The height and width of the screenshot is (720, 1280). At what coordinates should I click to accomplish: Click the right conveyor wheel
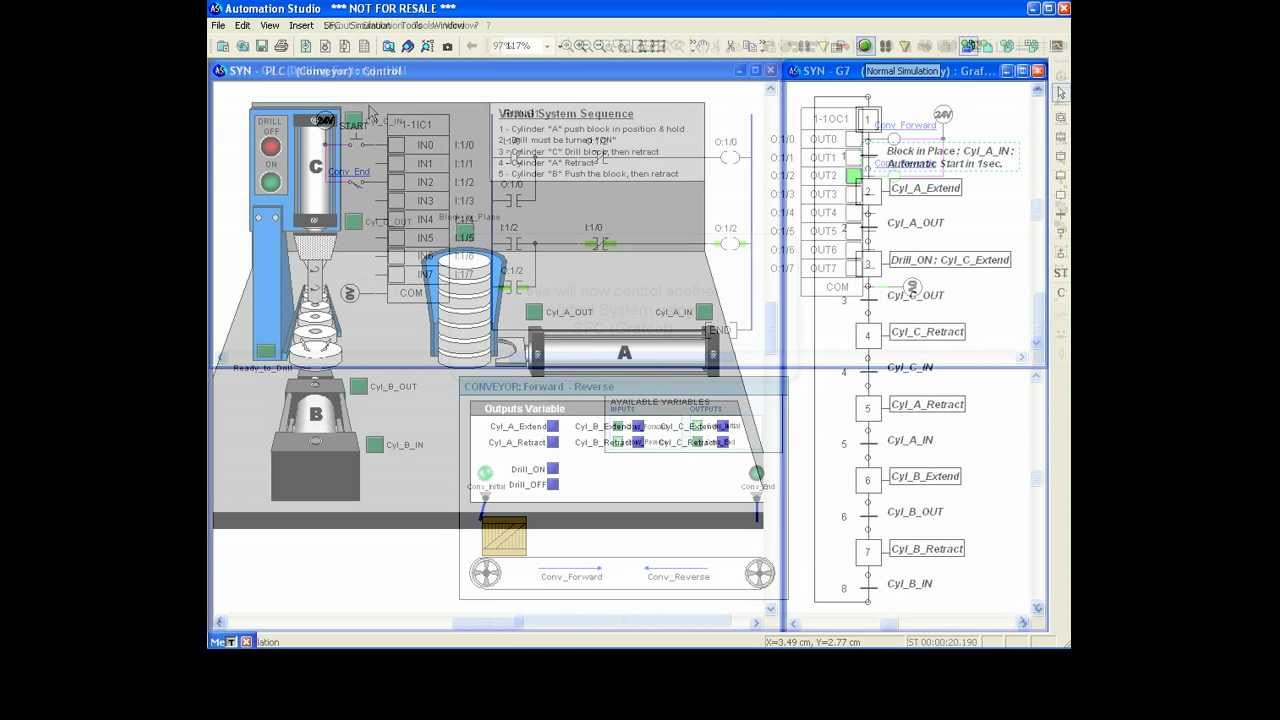tap(759, 573)
